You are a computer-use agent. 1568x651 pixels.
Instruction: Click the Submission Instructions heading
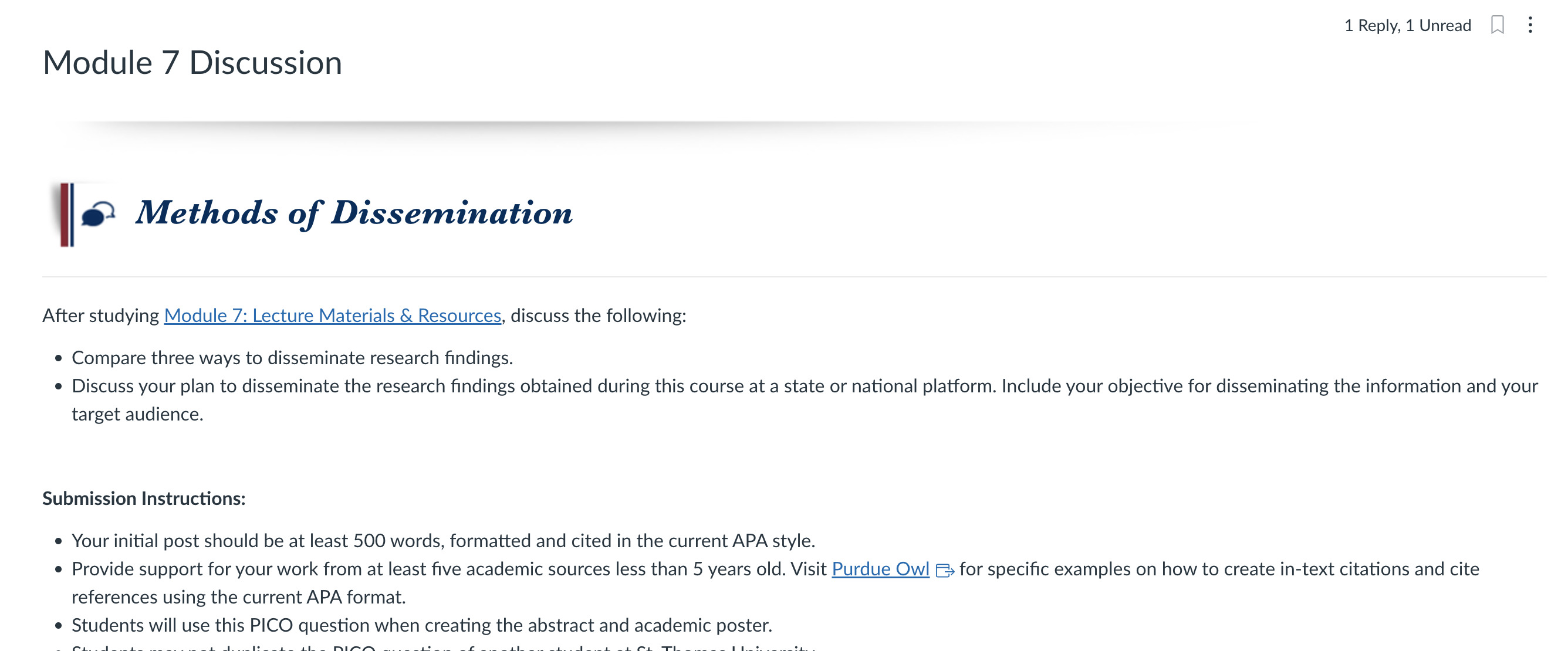point(144,499)
